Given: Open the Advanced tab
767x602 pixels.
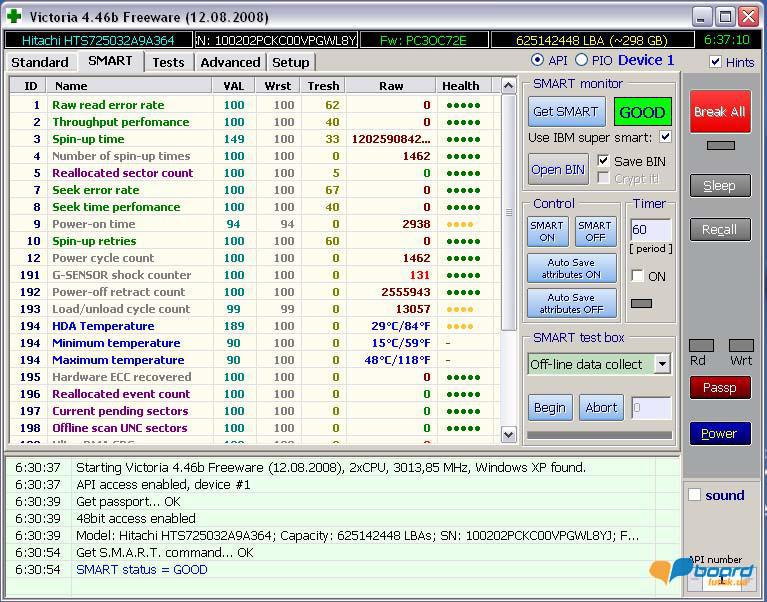Looking at the screenshot, I should pos(230,62).
